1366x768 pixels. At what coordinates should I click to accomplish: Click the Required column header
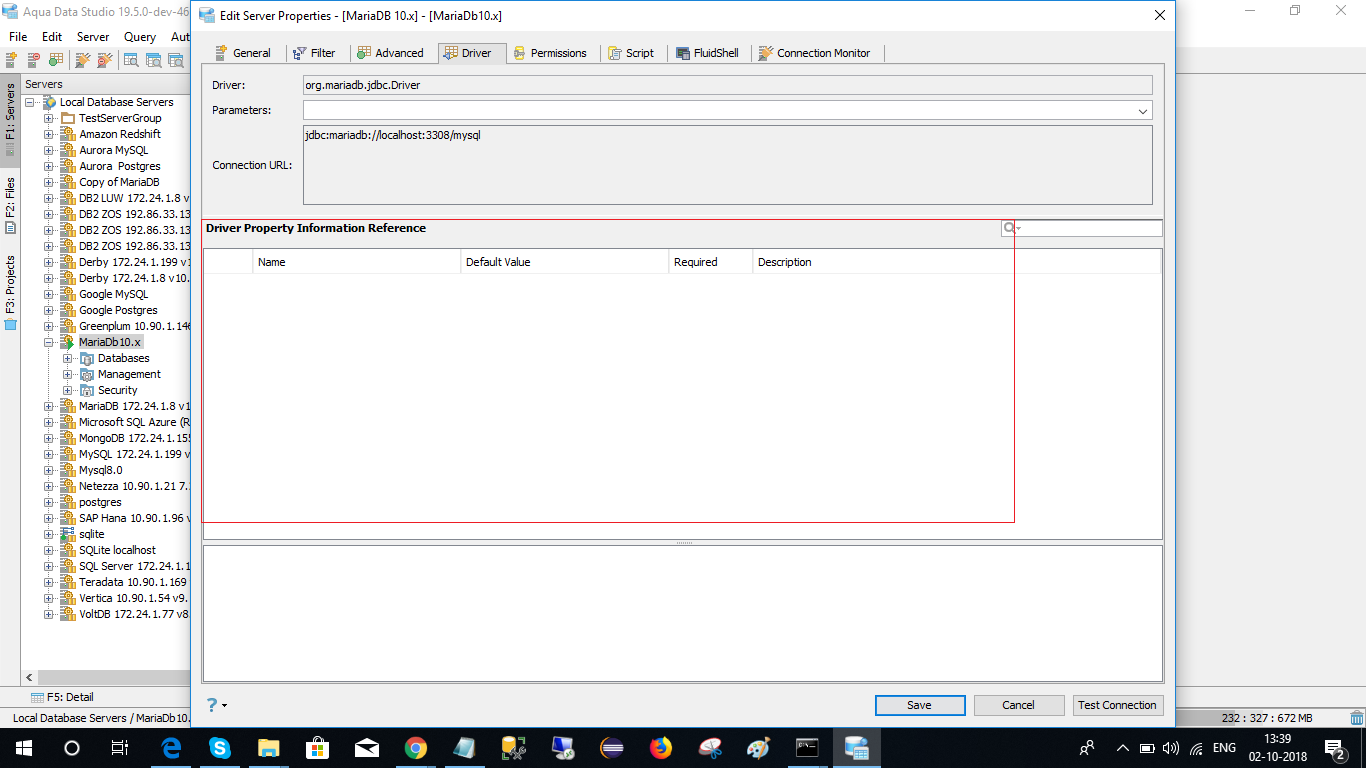[711, 262]
